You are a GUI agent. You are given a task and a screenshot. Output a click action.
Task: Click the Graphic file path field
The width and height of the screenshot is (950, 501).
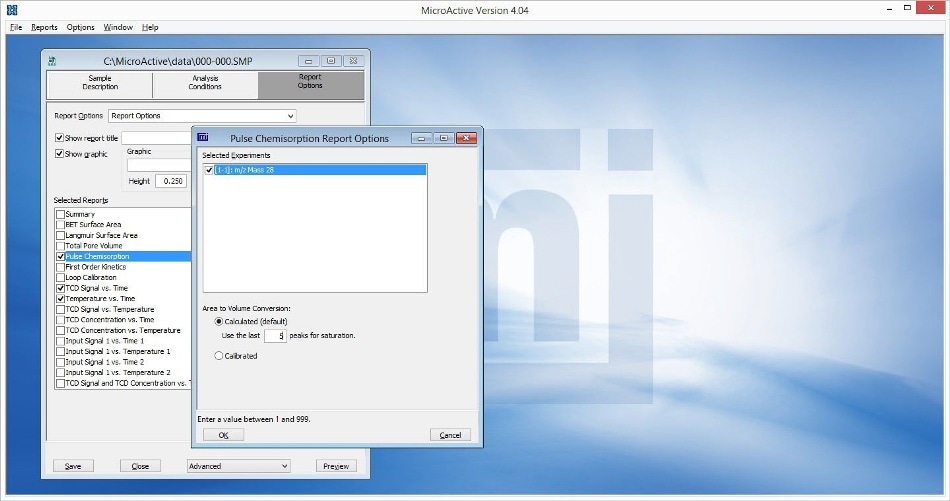coord(159,165)
